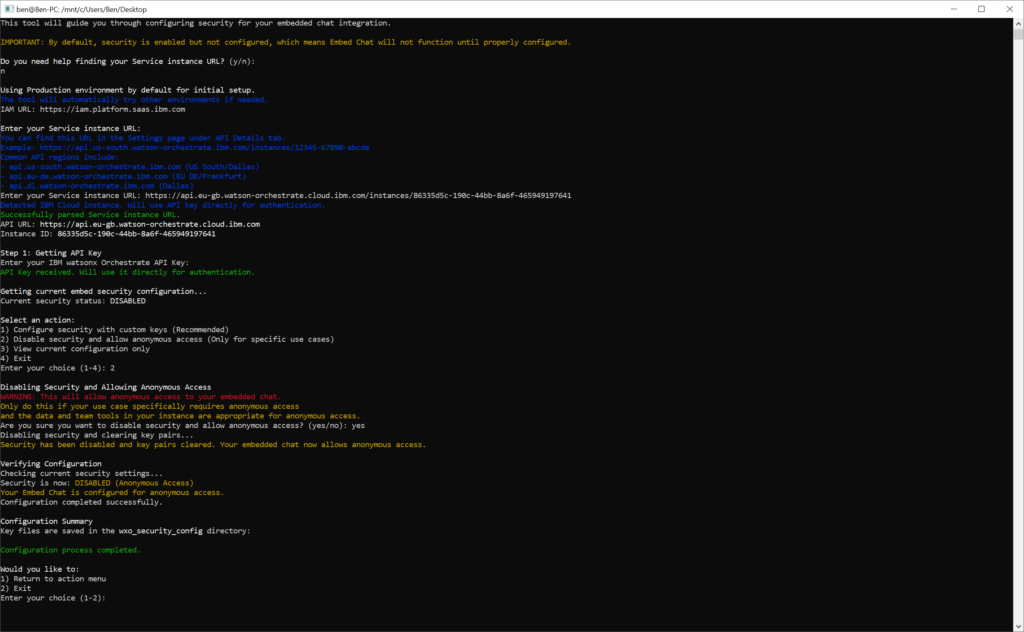The width and height of the screenshot is (1024, 632).
Task: Click the '3) View current configuration only' line
Action: pyautogui.click(x=75, y=349)
